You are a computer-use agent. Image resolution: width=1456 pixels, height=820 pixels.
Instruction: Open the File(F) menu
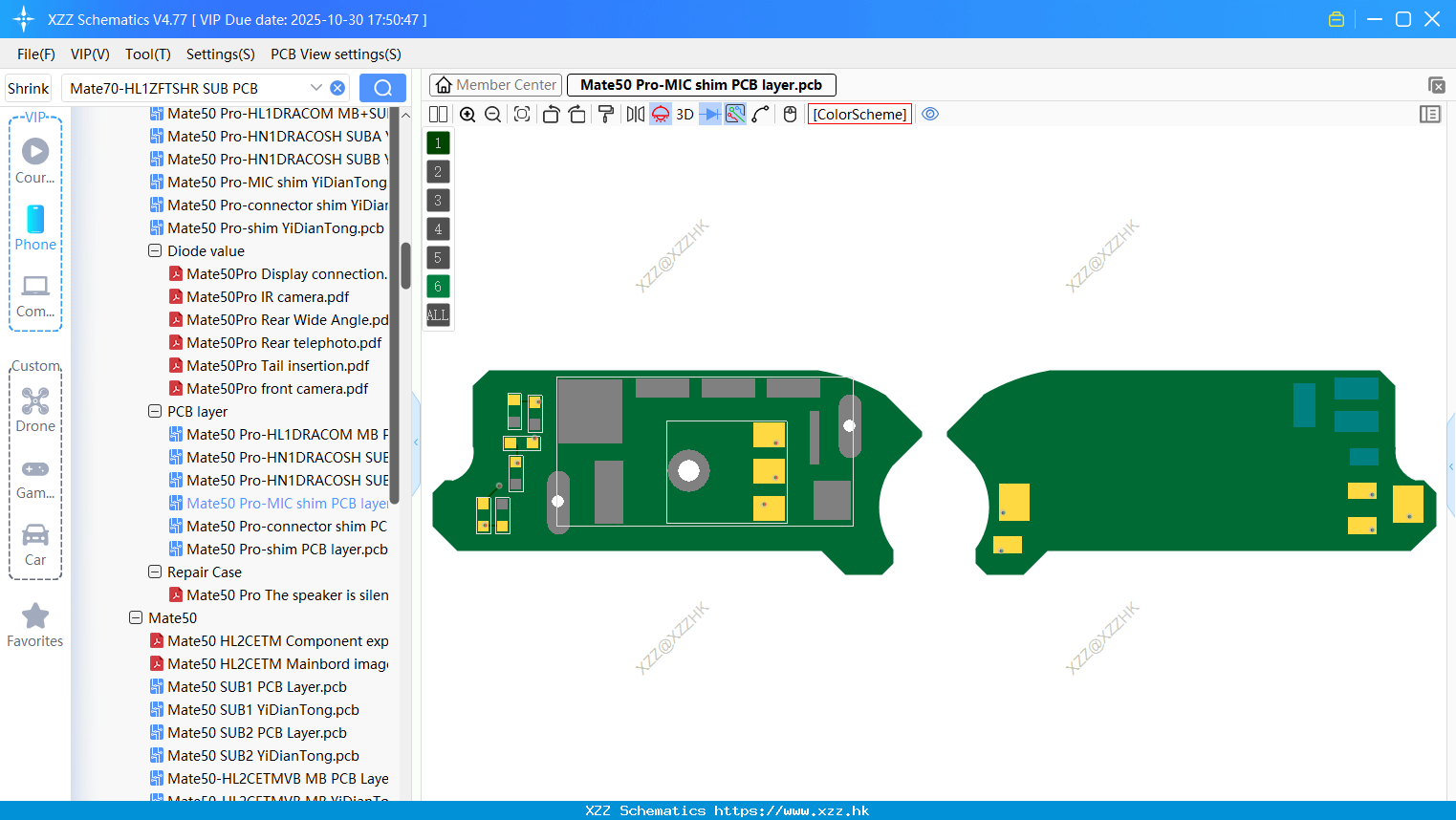pyautogui.click(x=36, y=54)
